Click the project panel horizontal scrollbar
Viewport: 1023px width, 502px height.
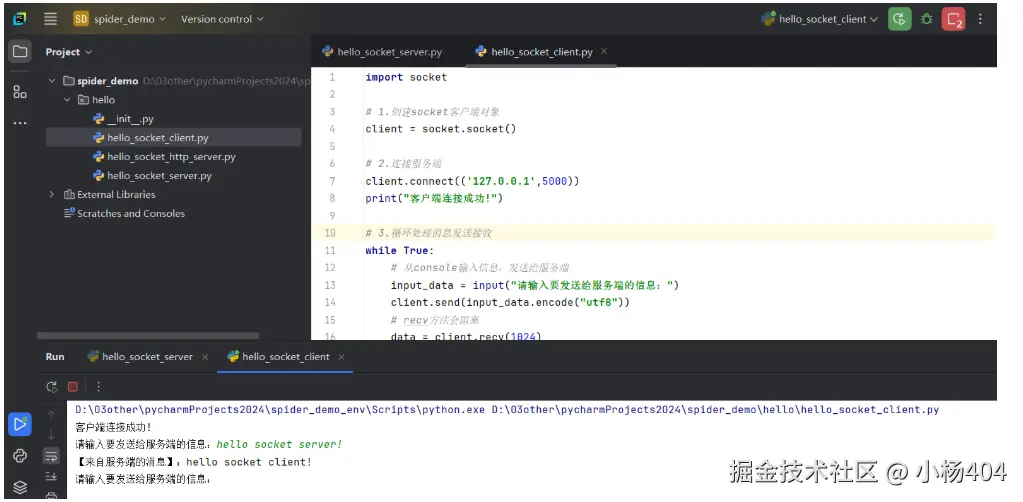pos(148,336)
